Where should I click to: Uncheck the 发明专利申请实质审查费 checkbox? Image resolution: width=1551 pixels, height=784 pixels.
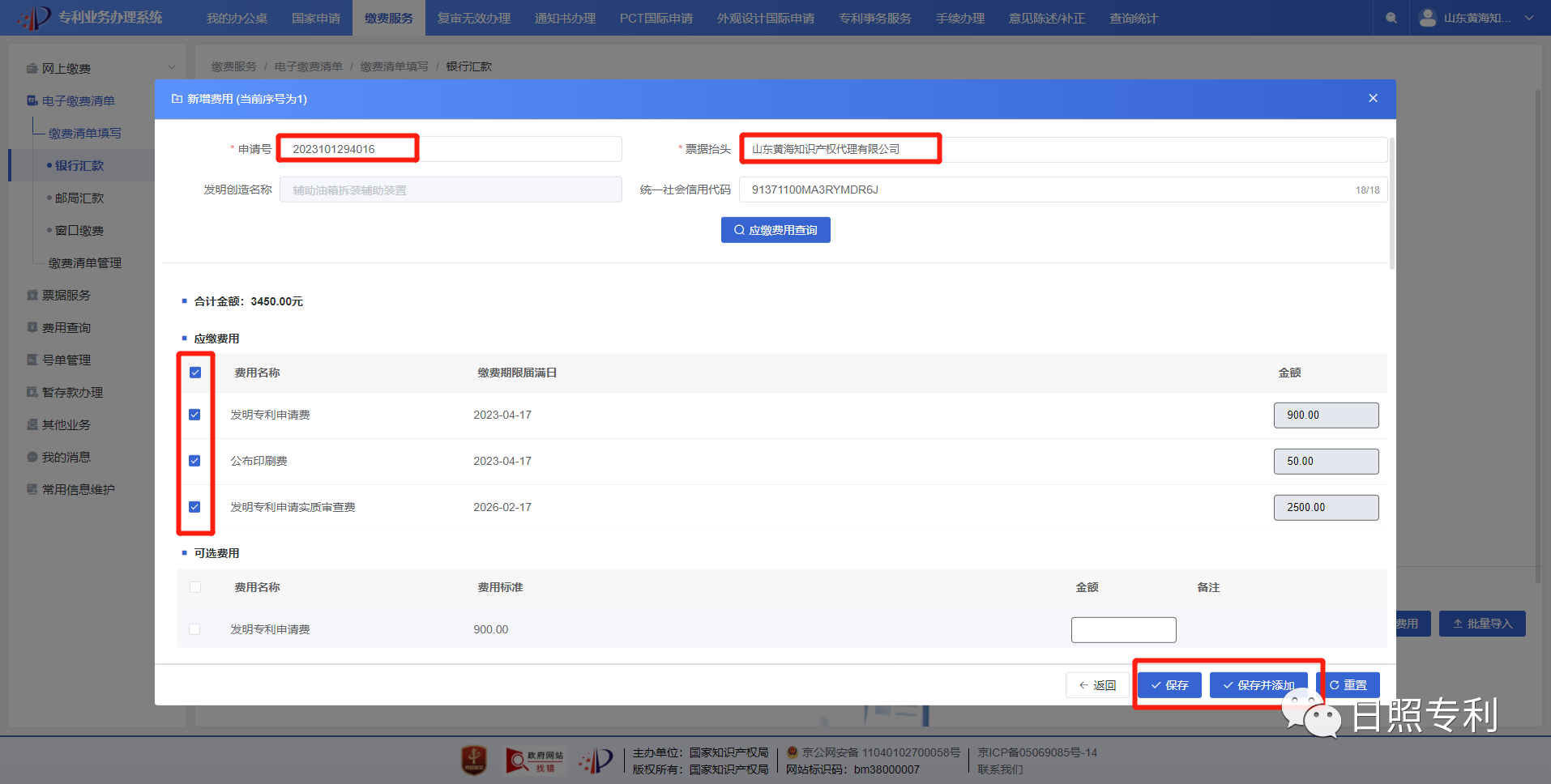pos(194,507)
